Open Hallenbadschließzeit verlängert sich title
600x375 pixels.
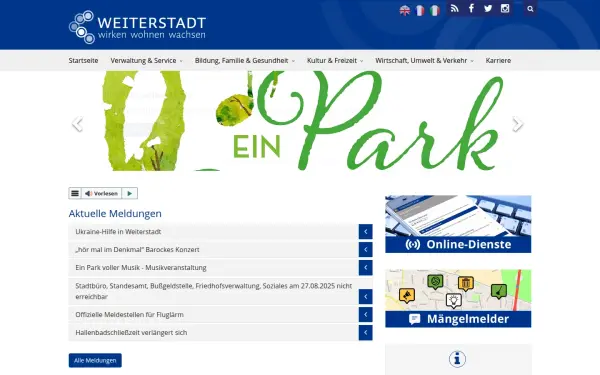click(131, 333)
